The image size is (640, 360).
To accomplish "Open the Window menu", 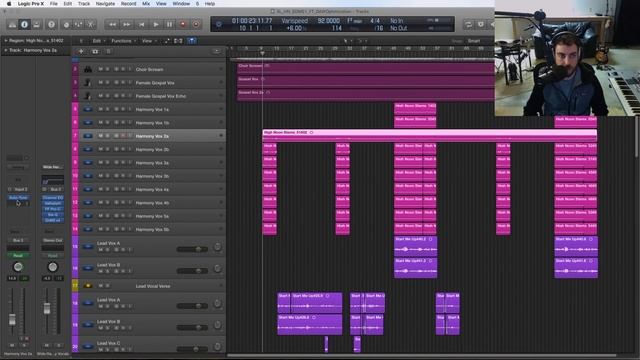I will 181,4.
